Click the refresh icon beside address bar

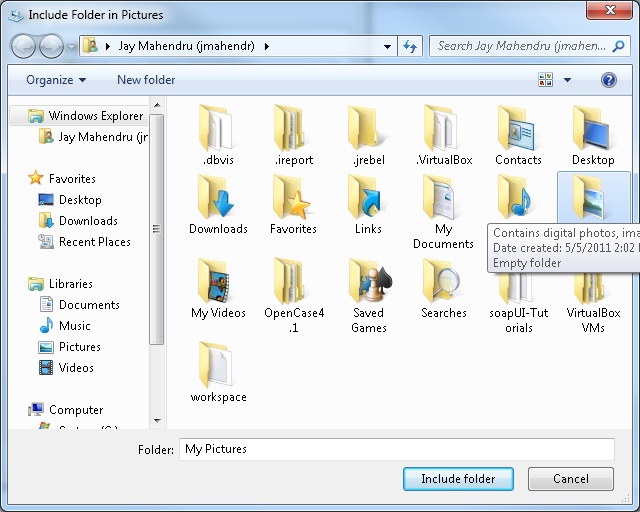pyautogui.click(x=410, y=46)
